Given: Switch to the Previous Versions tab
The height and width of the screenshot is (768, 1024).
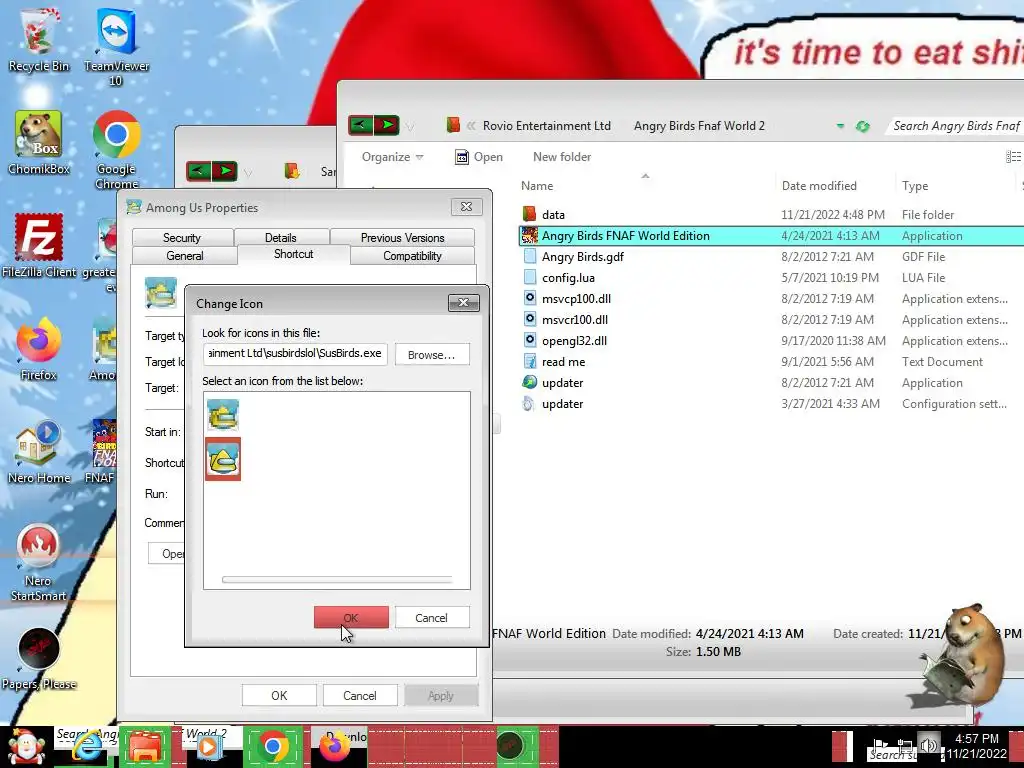Looking at the screenshot, I should pos(402,238).
